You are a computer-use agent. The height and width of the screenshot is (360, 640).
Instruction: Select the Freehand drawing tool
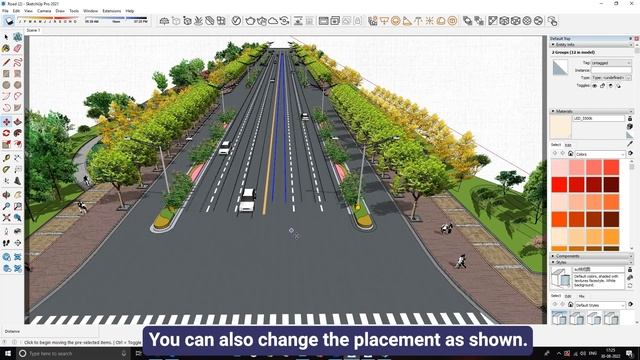(18, 62)
